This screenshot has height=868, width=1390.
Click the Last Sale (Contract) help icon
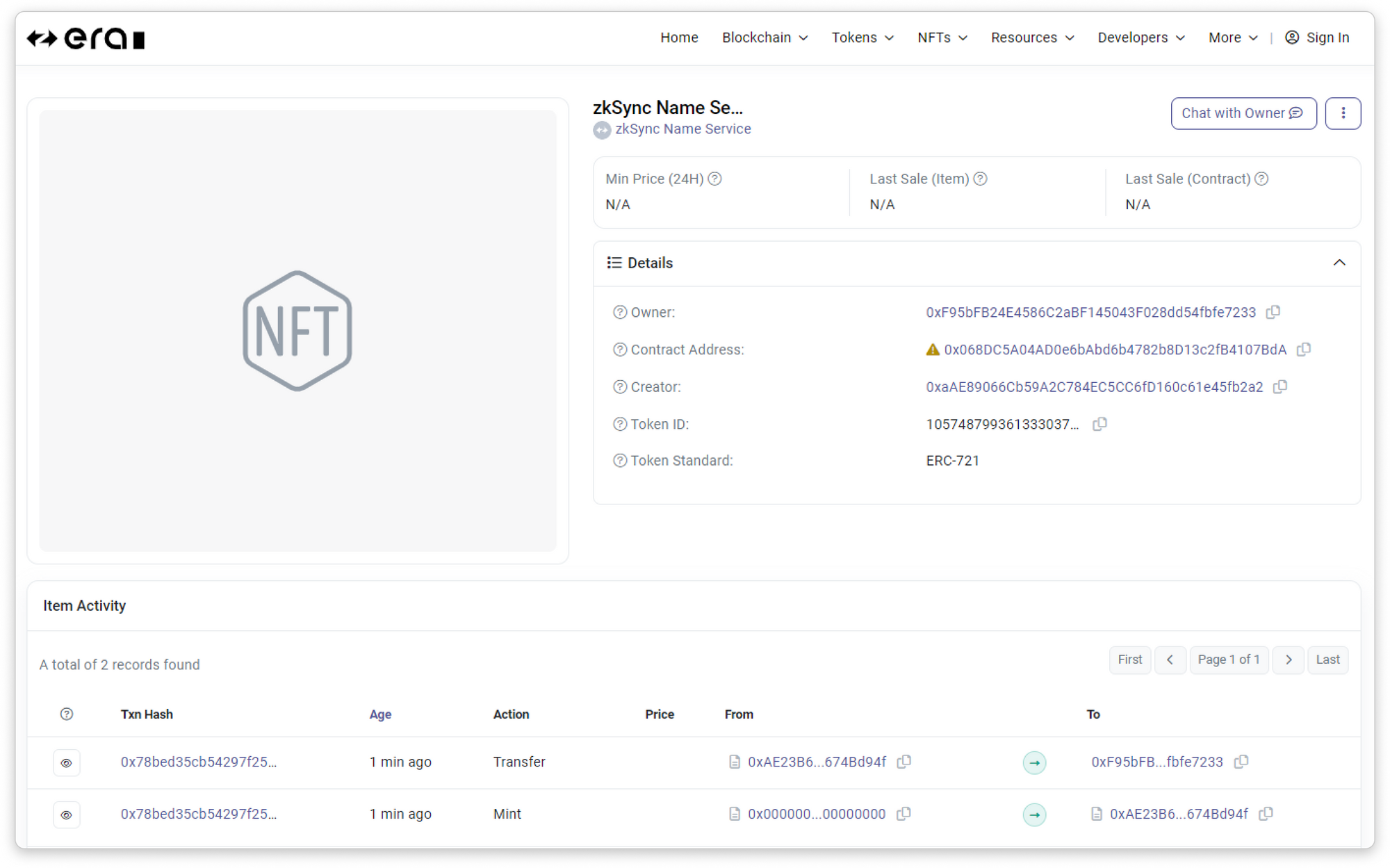(1261, 179)
